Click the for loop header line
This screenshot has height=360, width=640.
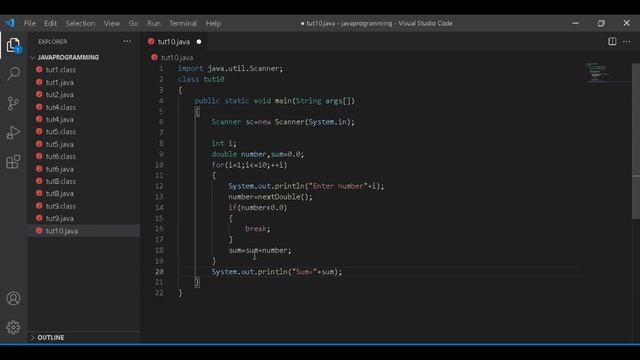click(x=249, y=165)
